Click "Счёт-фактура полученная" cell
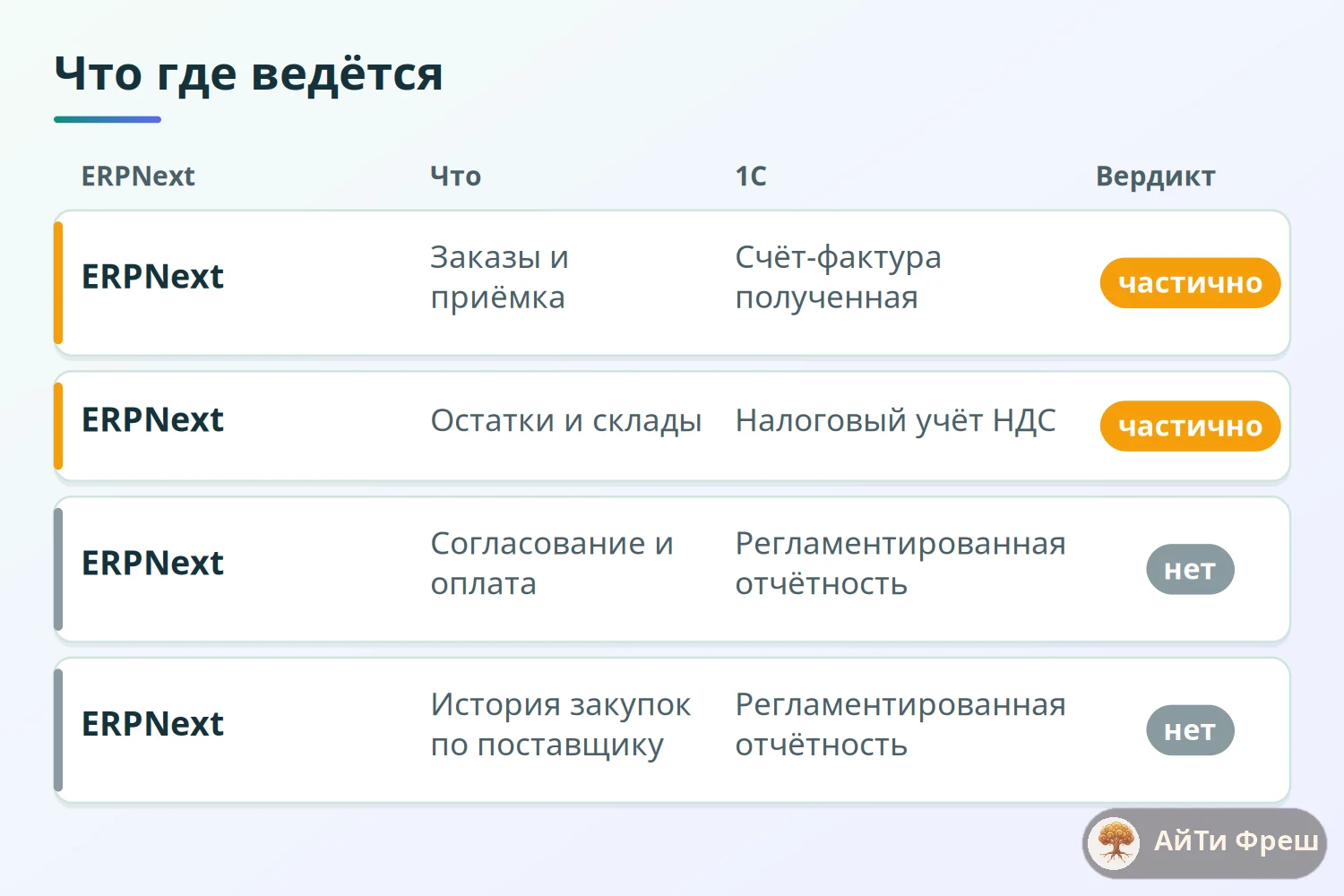The height and width of the screenshot is (896, 1344). pyautogui.click(x=839, y=277)
